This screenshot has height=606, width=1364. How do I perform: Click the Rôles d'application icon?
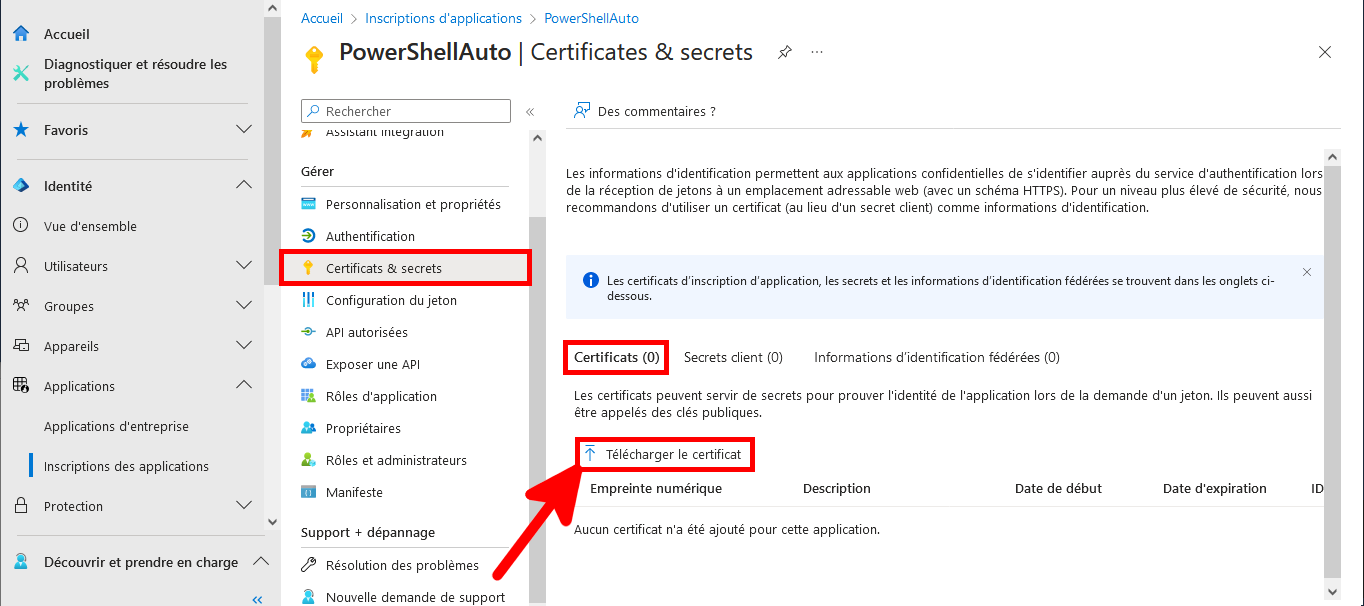click(310, 395)
